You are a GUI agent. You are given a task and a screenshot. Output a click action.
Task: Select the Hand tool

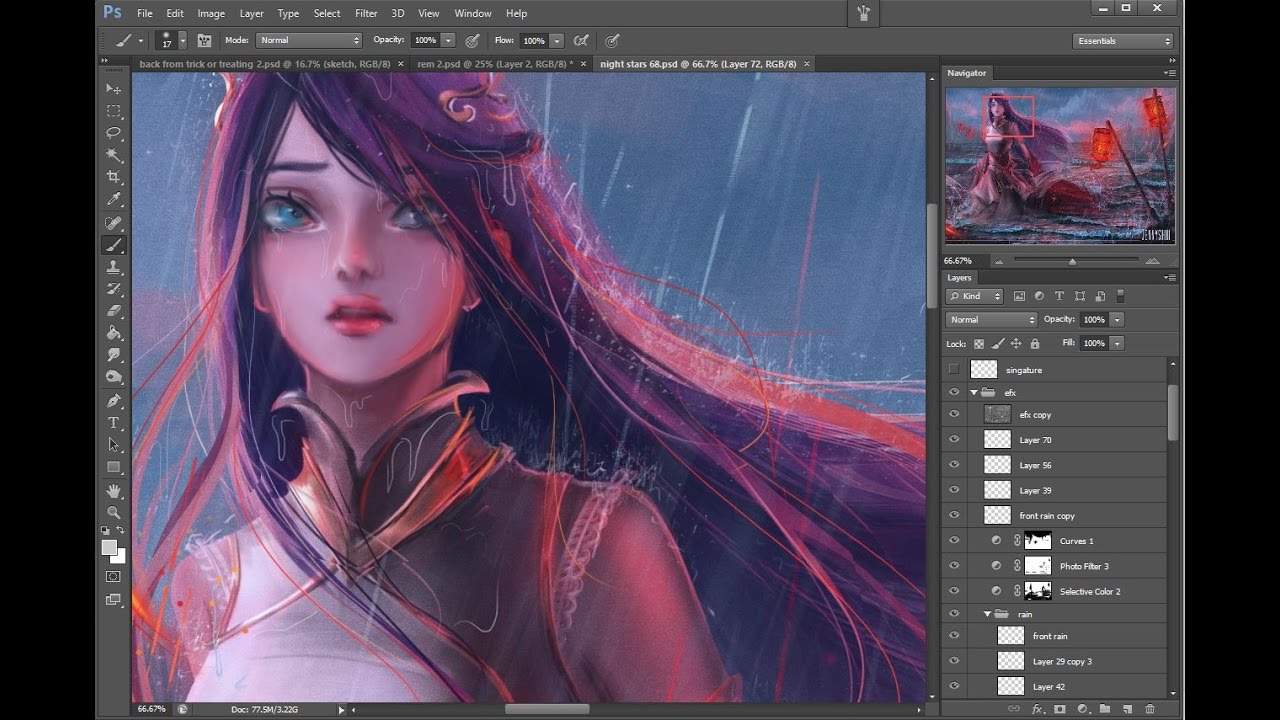[114, 491]
